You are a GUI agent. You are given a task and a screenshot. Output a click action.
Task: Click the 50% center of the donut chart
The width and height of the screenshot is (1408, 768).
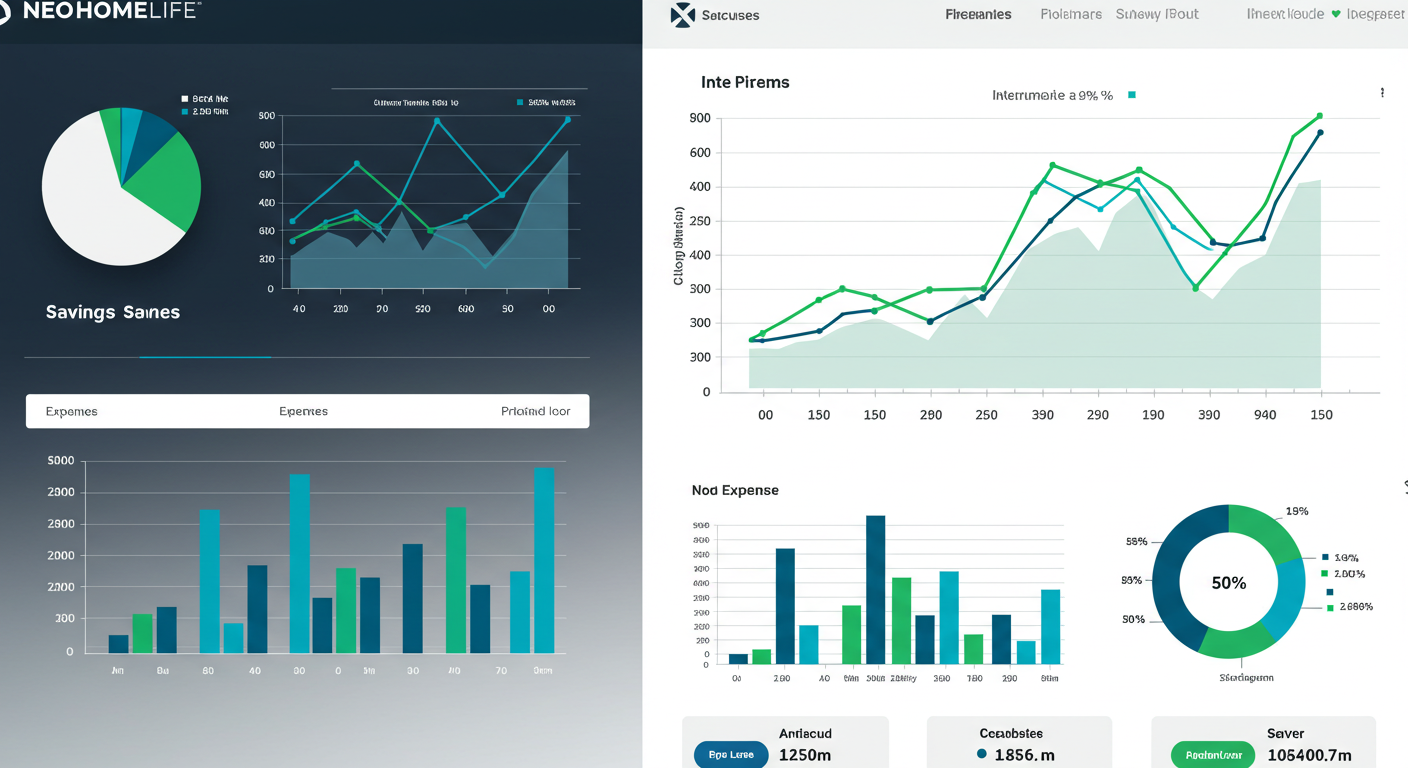[1228, 583]
